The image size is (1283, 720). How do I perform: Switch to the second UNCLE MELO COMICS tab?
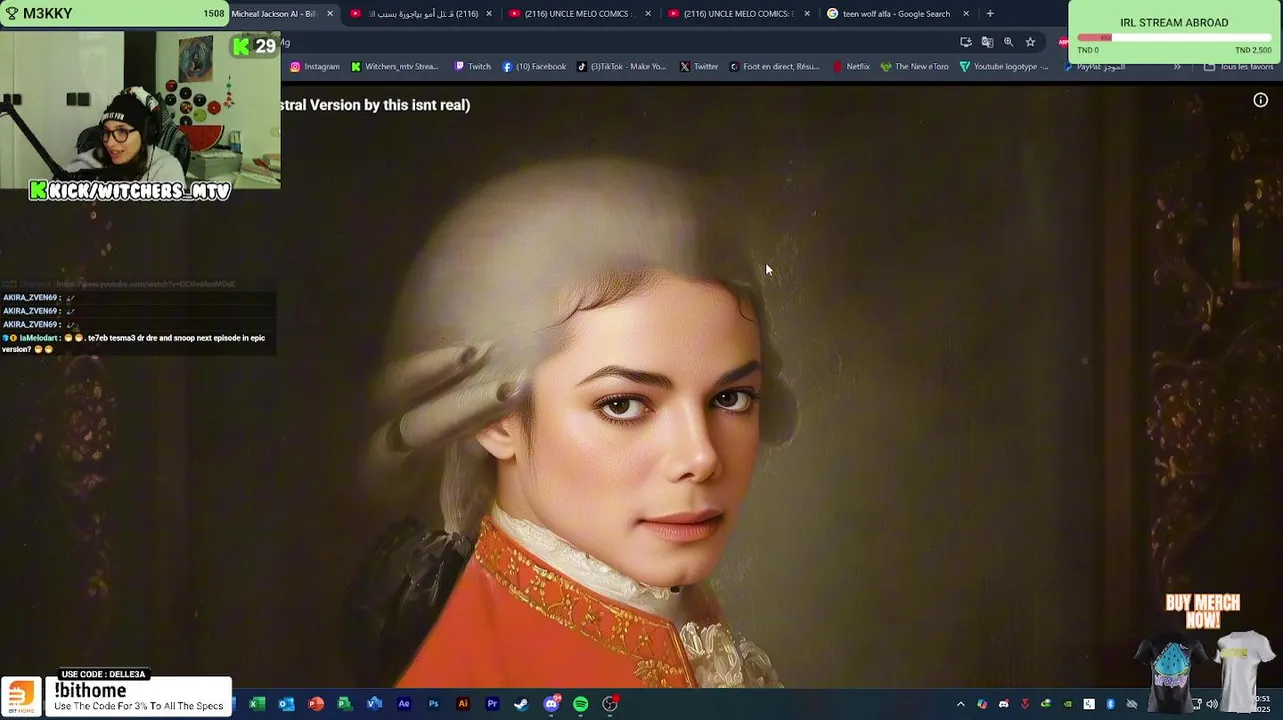pyautogui.click(x=739, y=14)
